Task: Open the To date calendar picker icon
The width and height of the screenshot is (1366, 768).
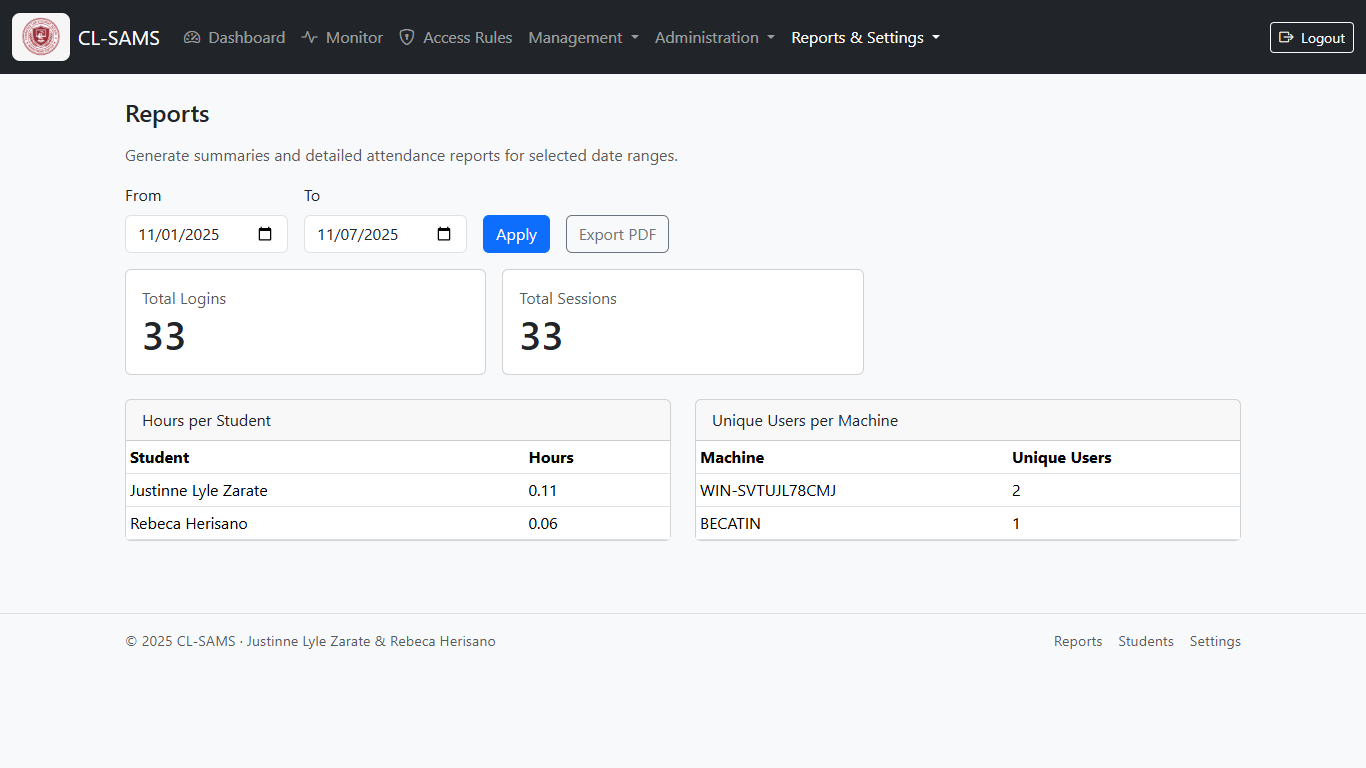Action: coord(444,234)
